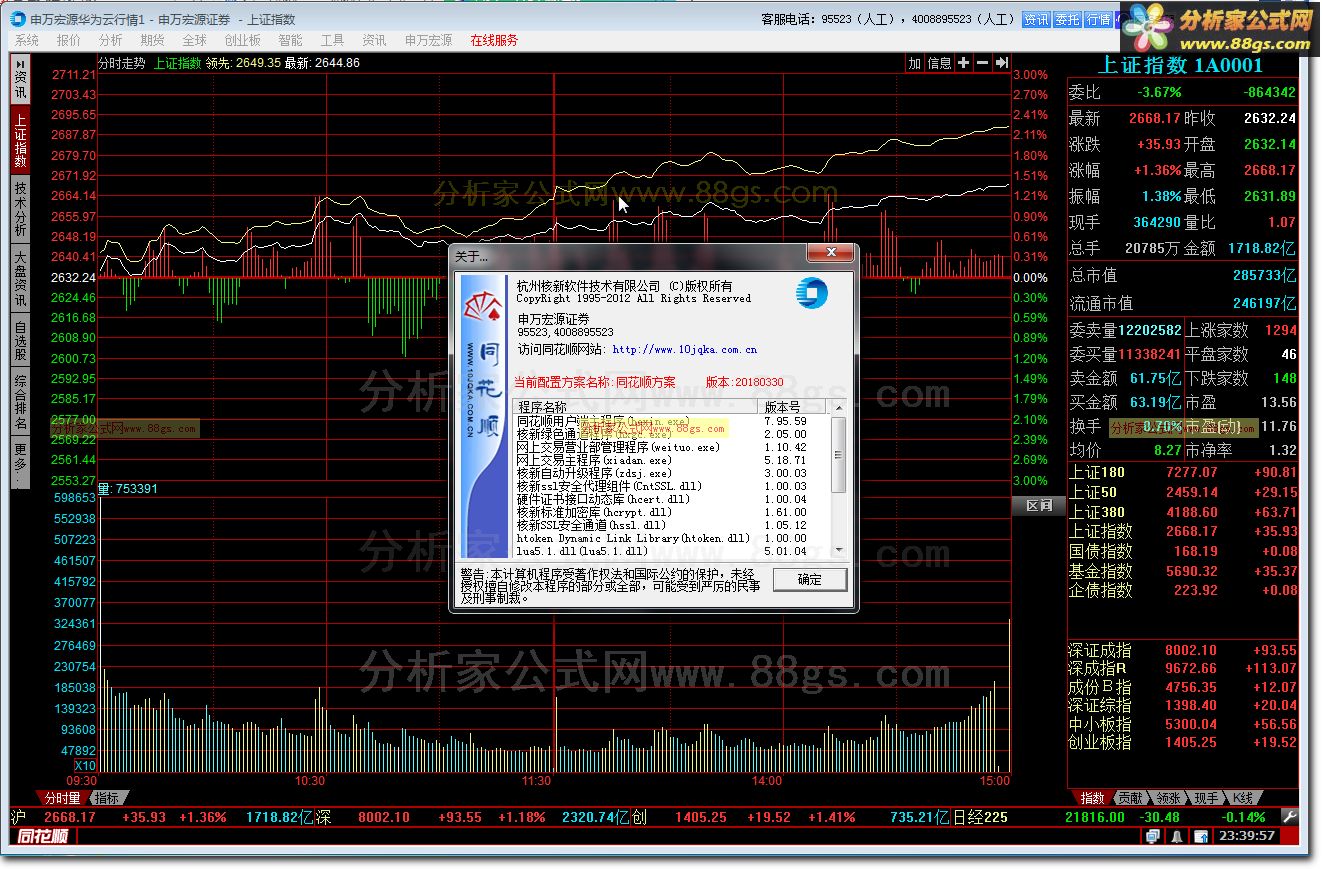
Task: Select lua5.1.dll row in program list
Action: pyautogui.click(x=670, y=551)
